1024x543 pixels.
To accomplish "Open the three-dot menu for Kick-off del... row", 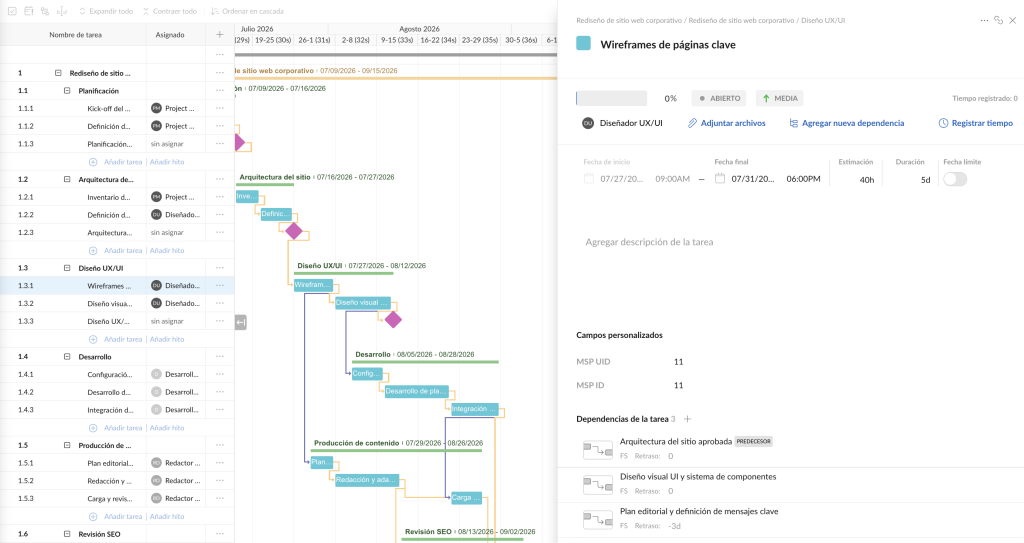I will [x=219, y=108].
